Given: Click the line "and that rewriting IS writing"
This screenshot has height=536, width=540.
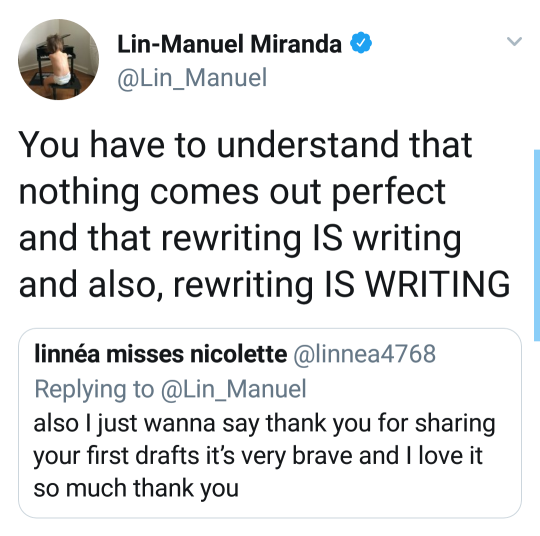Looking at the screenshot, I should 240,239.
